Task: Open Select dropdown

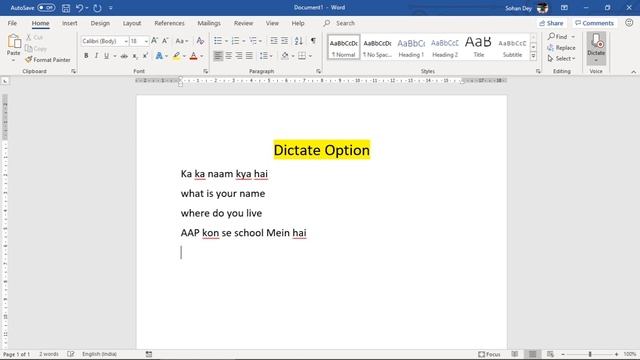Action: click(561, 59)
